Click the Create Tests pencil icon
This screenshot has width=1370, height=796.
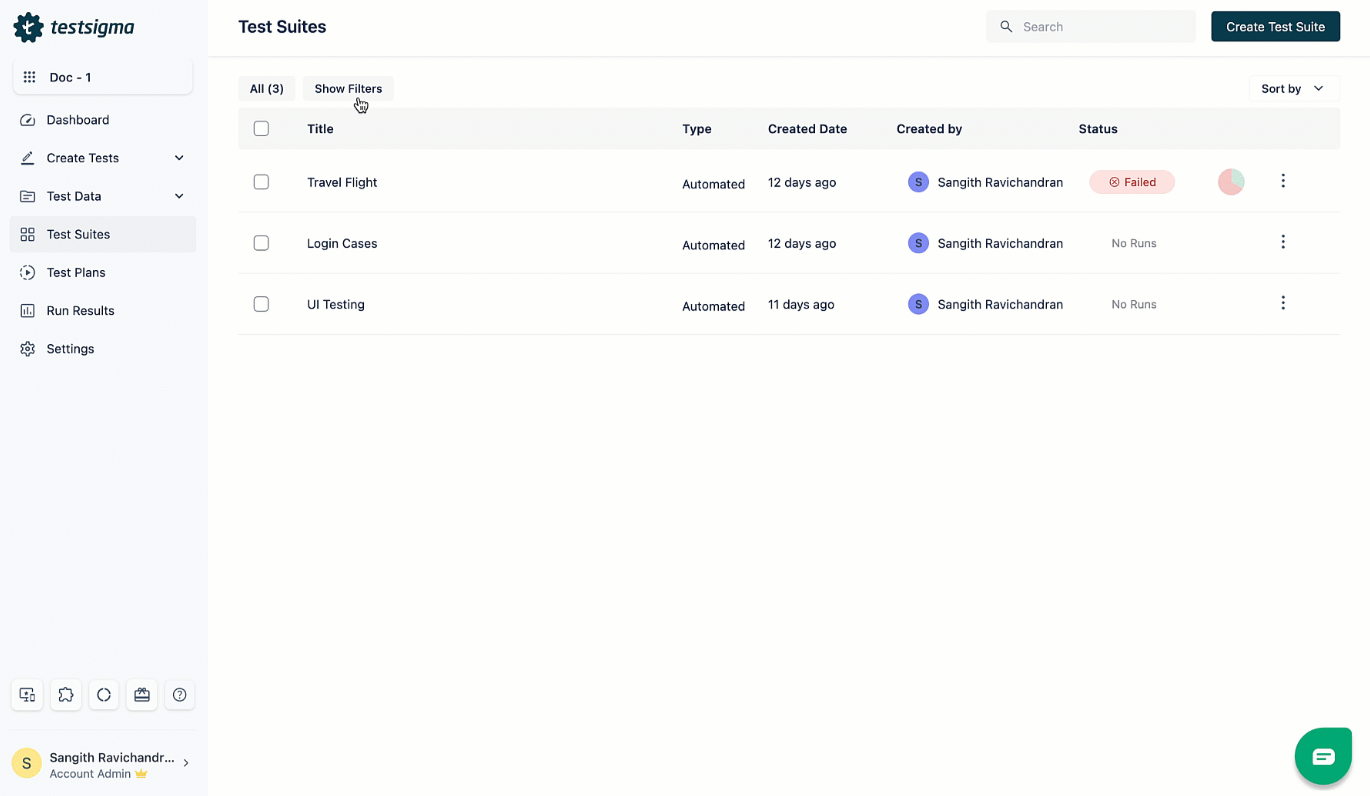[x=27, y=158]
